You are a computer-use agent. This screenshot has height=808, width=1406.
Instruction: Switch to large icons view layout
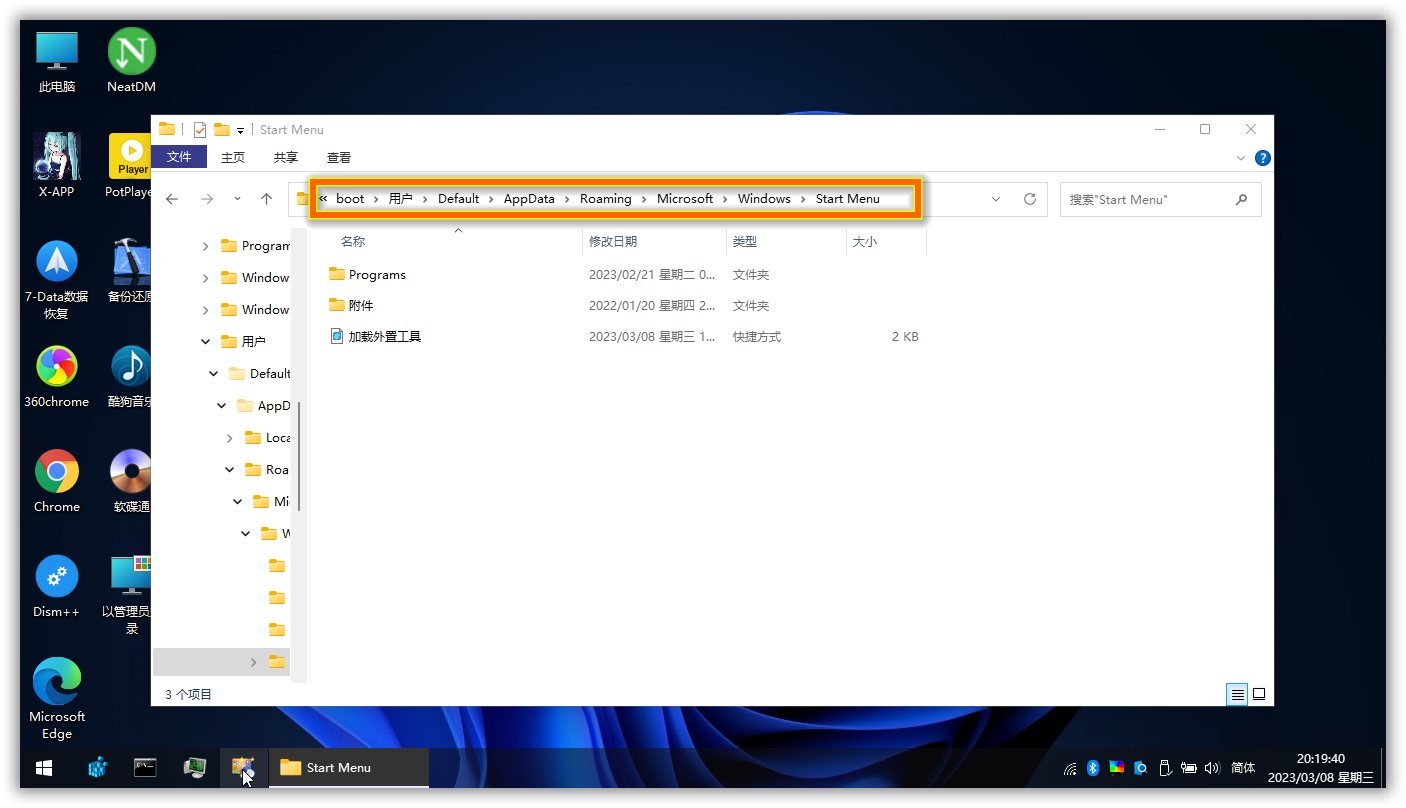click(1259, 694)
